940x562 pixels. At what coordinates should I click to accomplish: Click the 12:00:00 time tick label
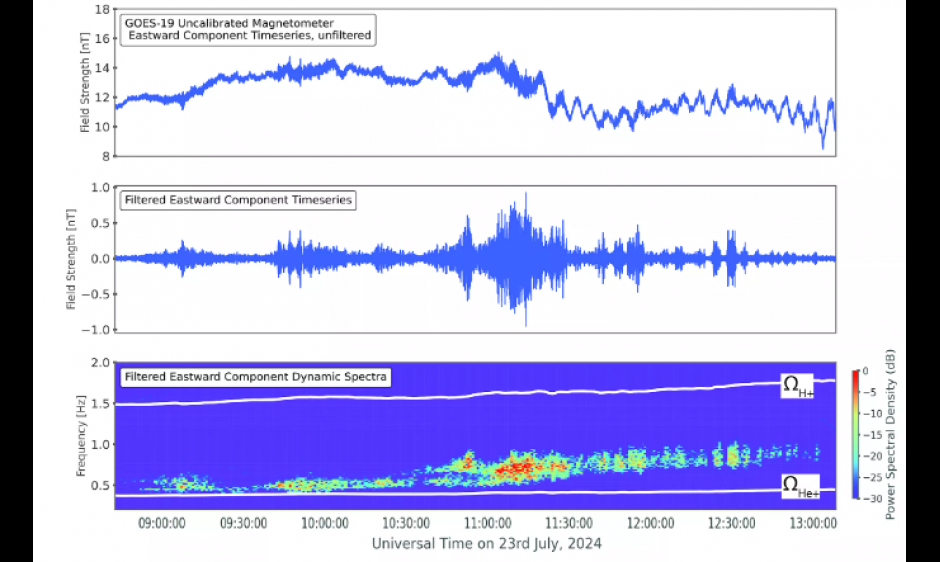click(650, 522)
